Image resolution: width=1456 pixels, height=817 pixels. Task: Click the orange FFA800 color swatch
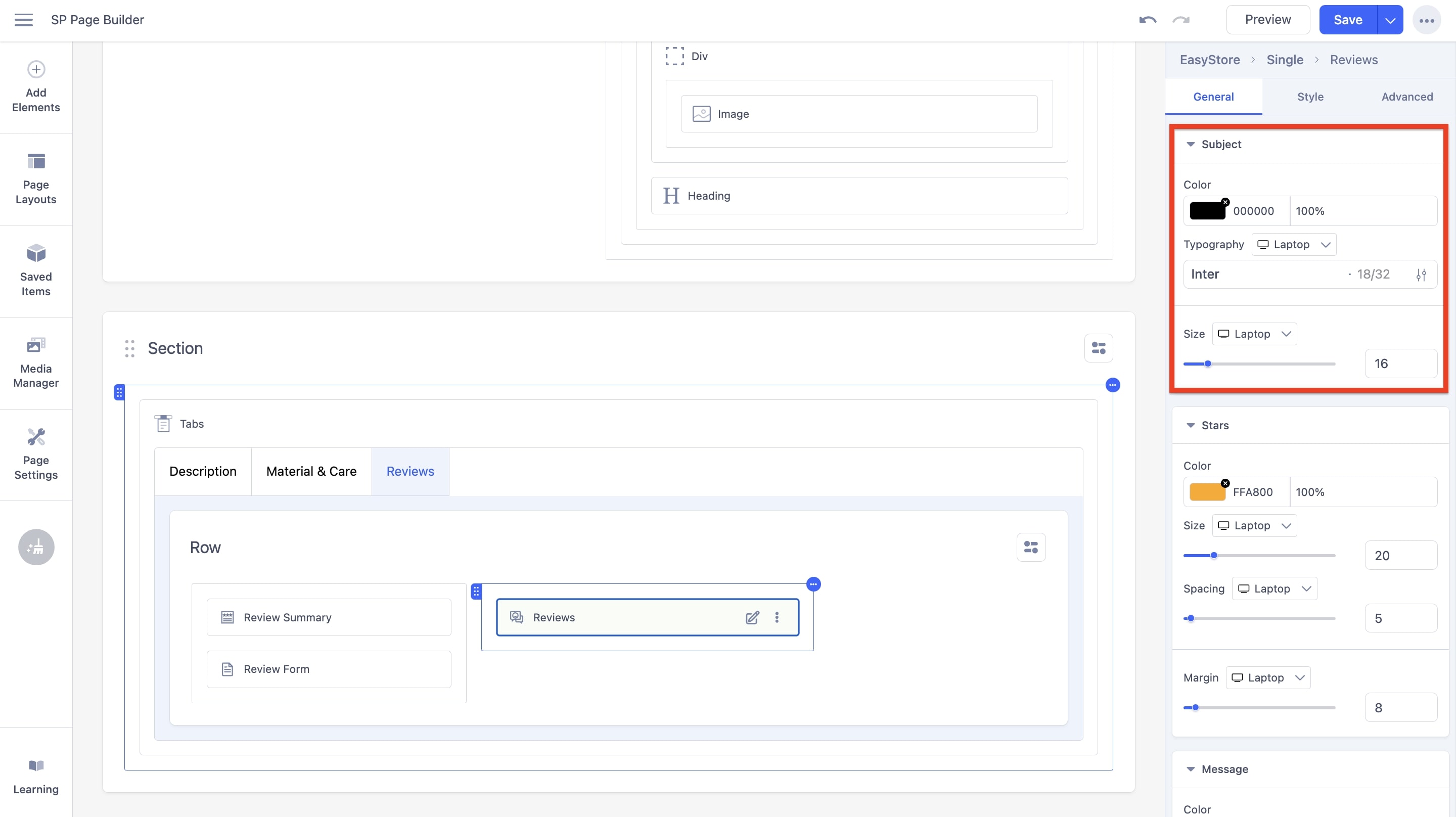pyautogui.click(x=1208, y=491)
